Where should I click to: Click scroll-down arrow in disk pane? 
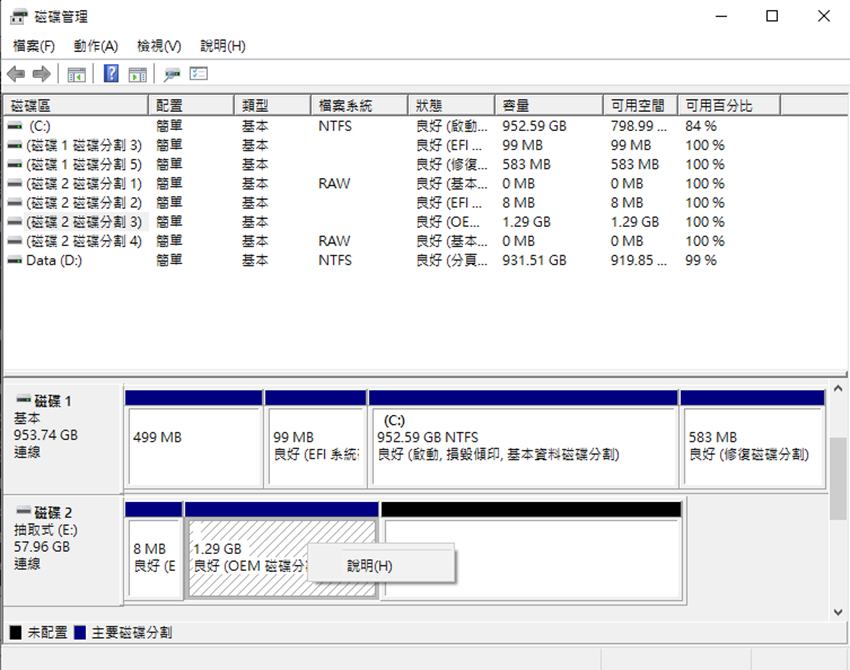838,613
